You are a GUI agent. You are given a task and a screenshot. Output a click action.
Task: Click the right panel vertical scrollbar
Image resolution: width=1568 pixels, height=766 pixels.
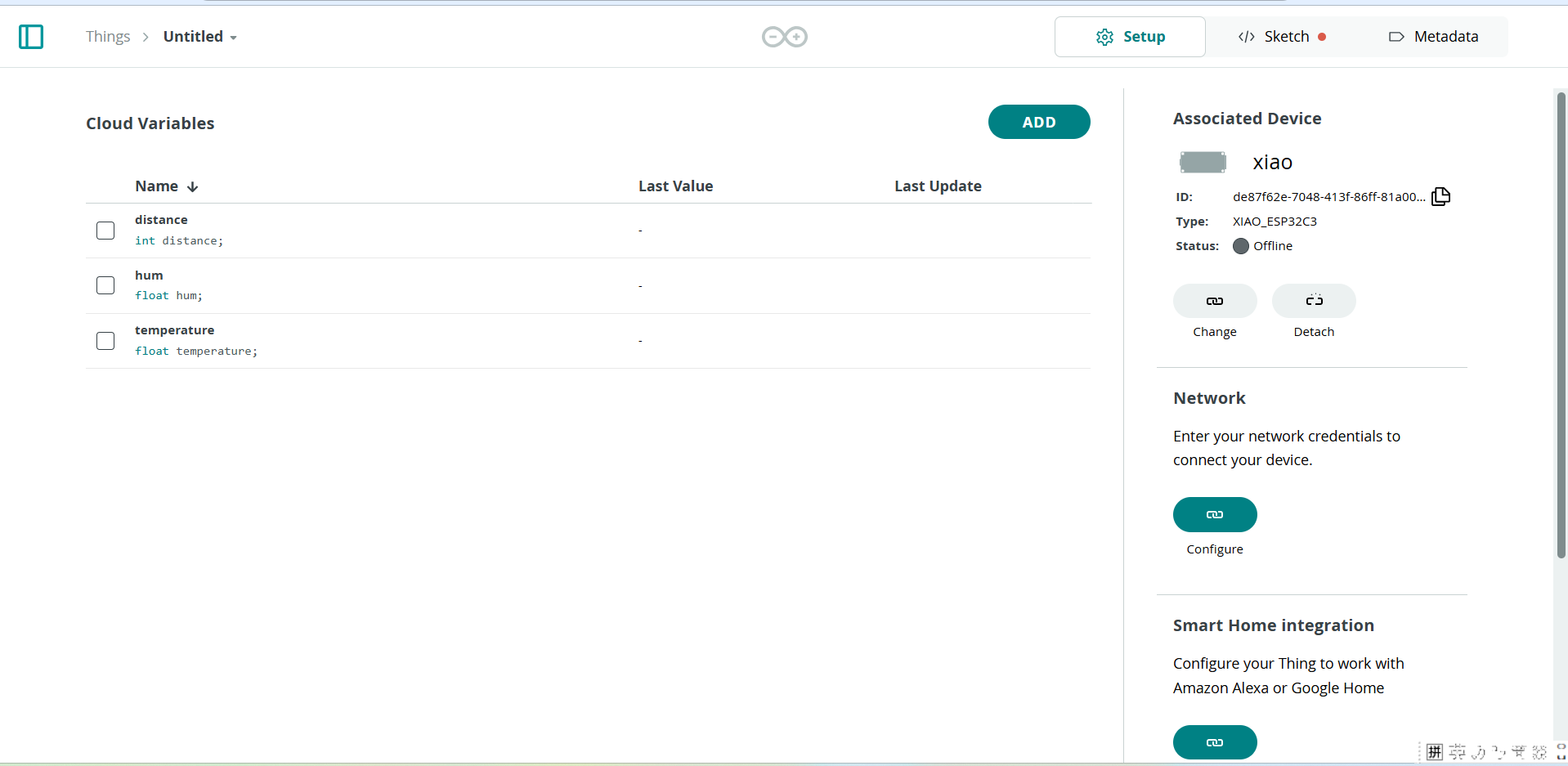[1561, 325]
